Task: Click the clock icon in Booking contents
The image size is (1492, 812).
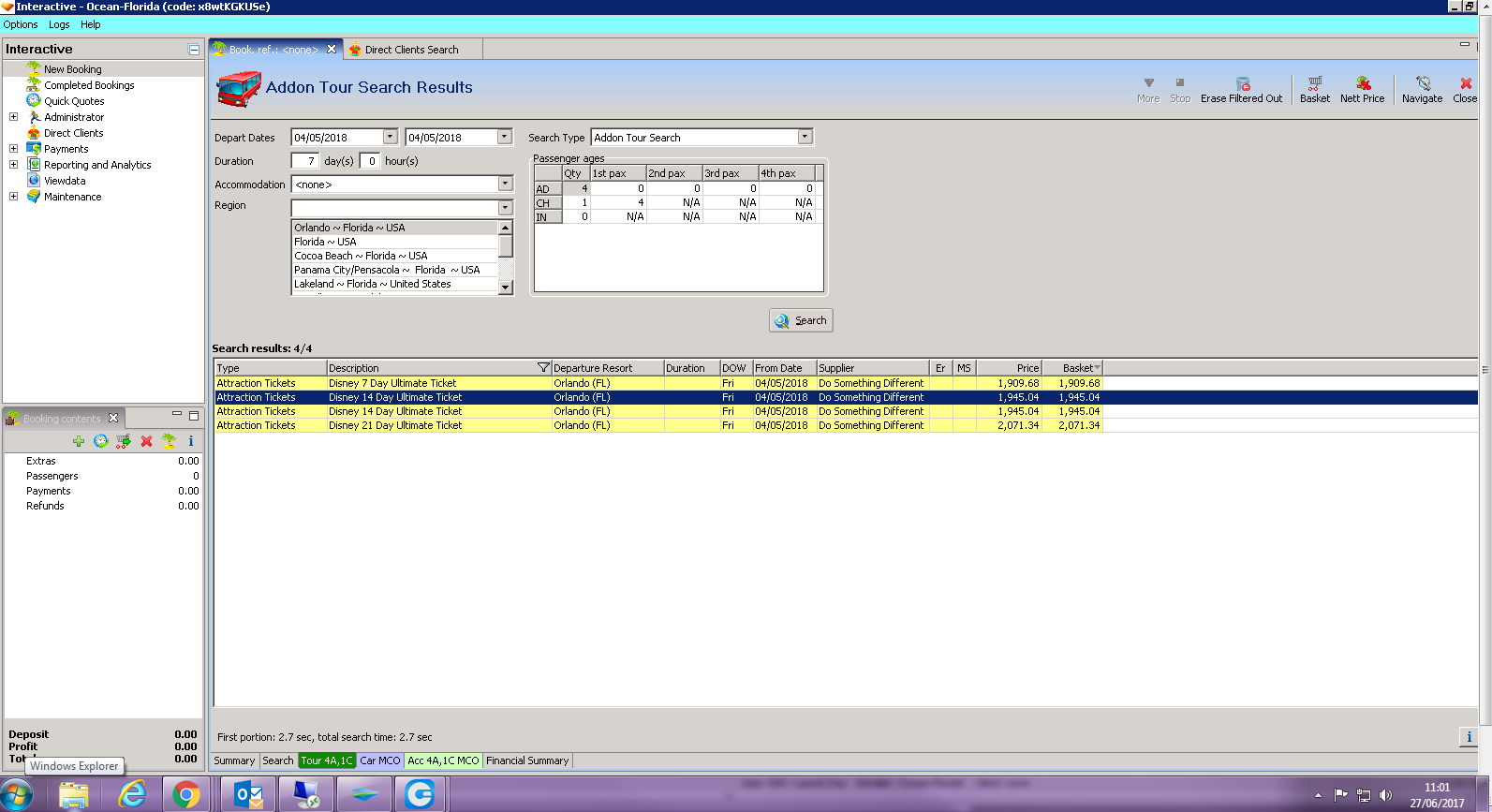Action: (x=101, y=441)
